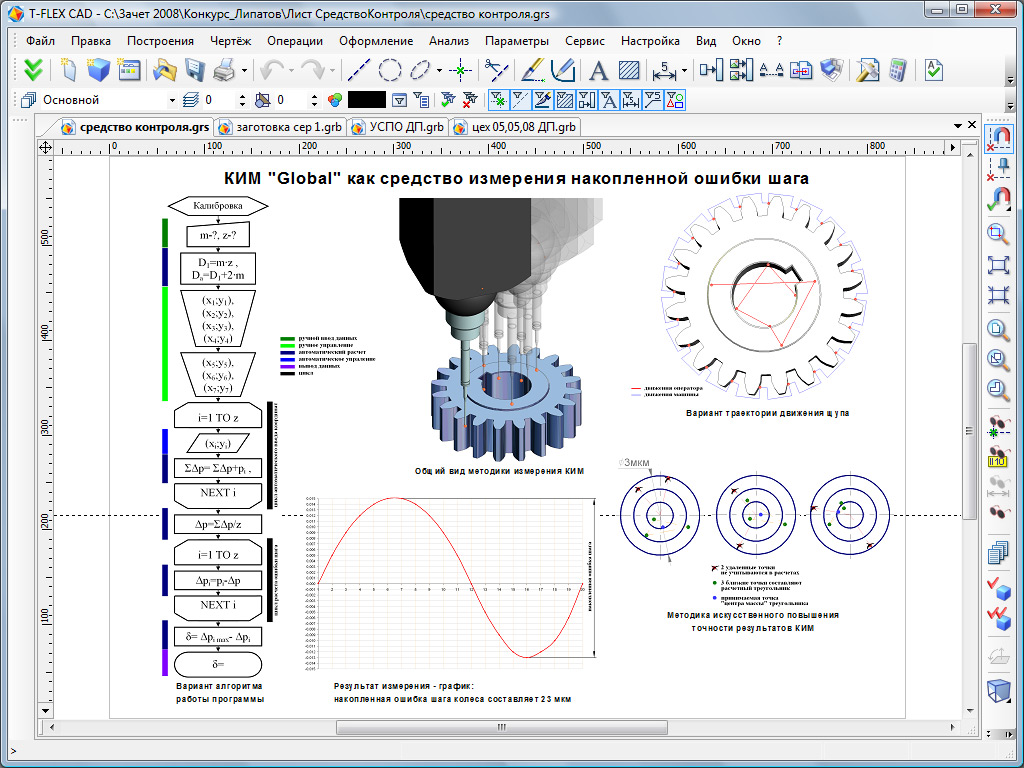The image size is (1024, 768).
Task: Close the active document tab with X
Action: (972, 125)
